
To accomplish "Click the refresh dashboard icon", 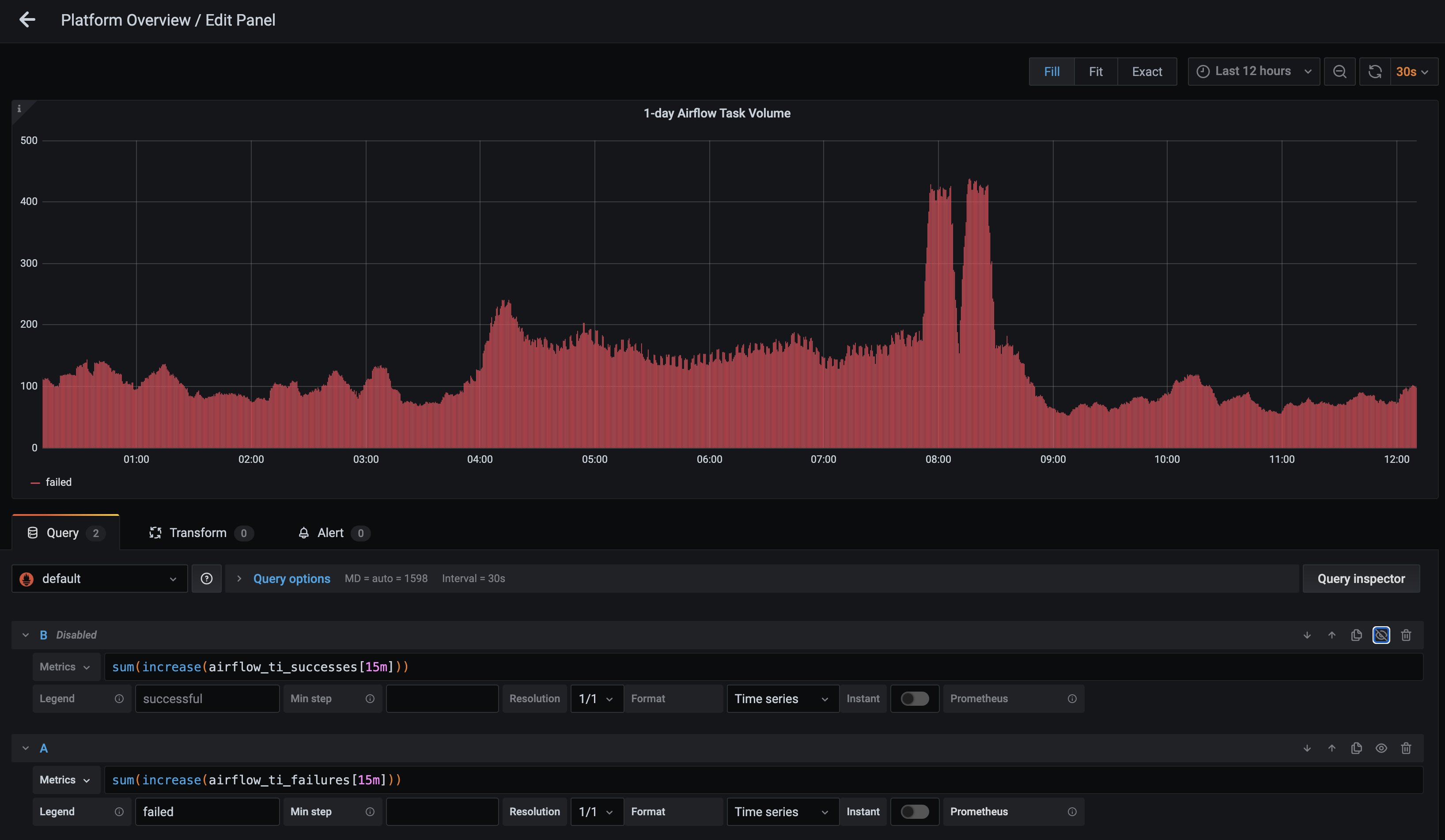I will click(x=1375, y=71).
